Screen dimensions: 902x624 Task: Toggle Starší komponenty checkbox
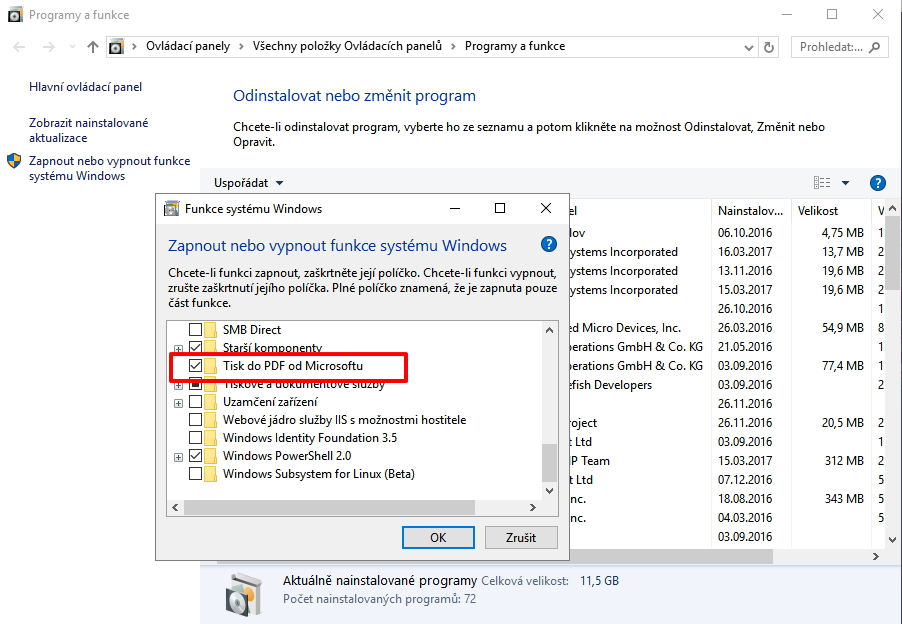point(196,347)
